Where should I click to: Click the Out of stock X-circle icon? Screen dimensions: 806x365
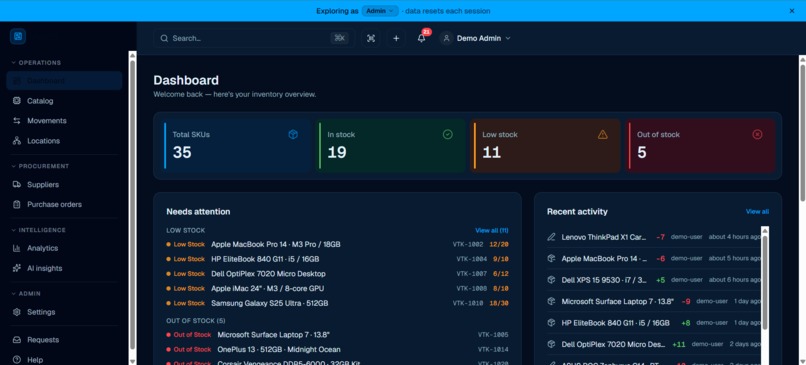click(x=757, y=135)
